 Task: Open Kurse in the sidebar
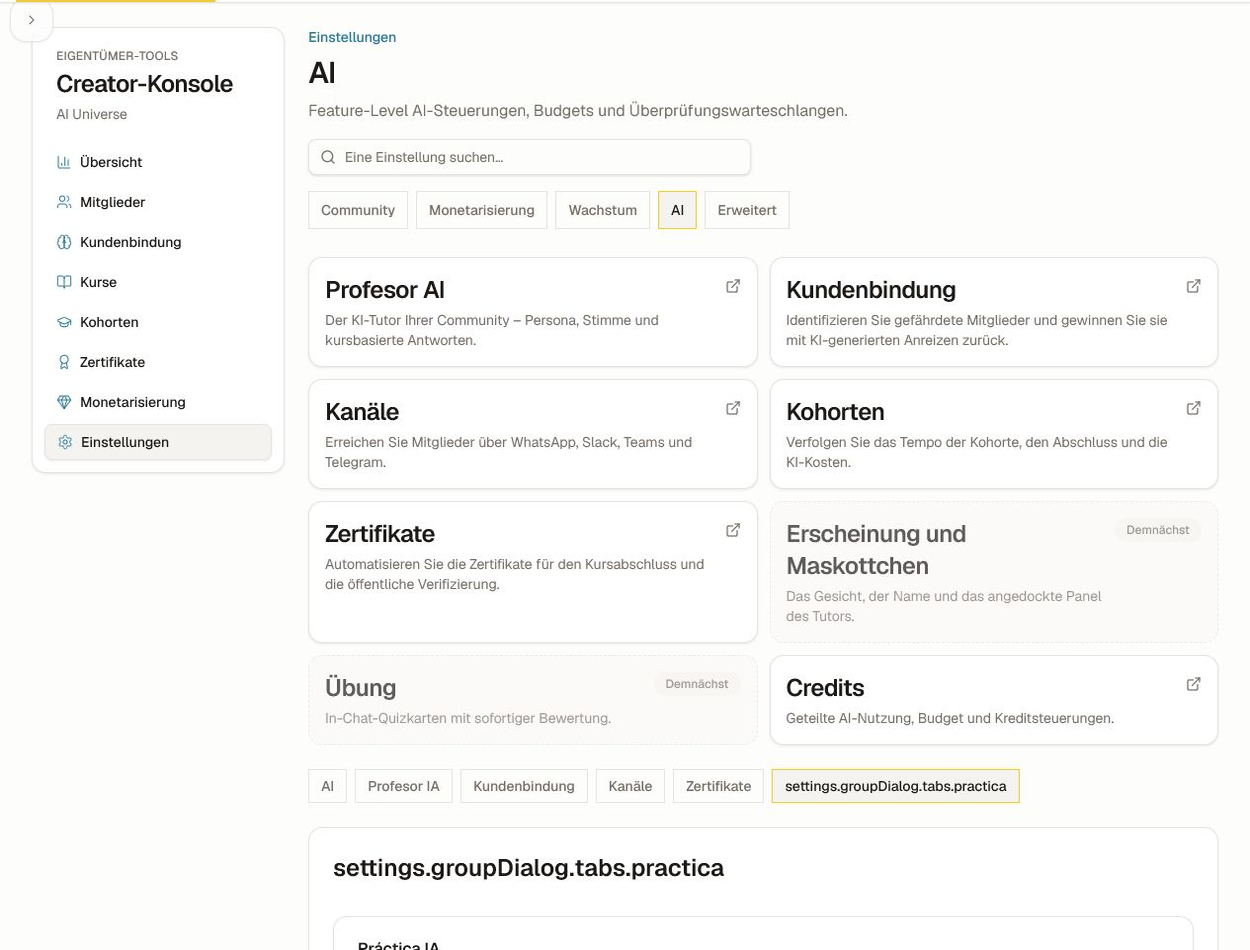158,282
